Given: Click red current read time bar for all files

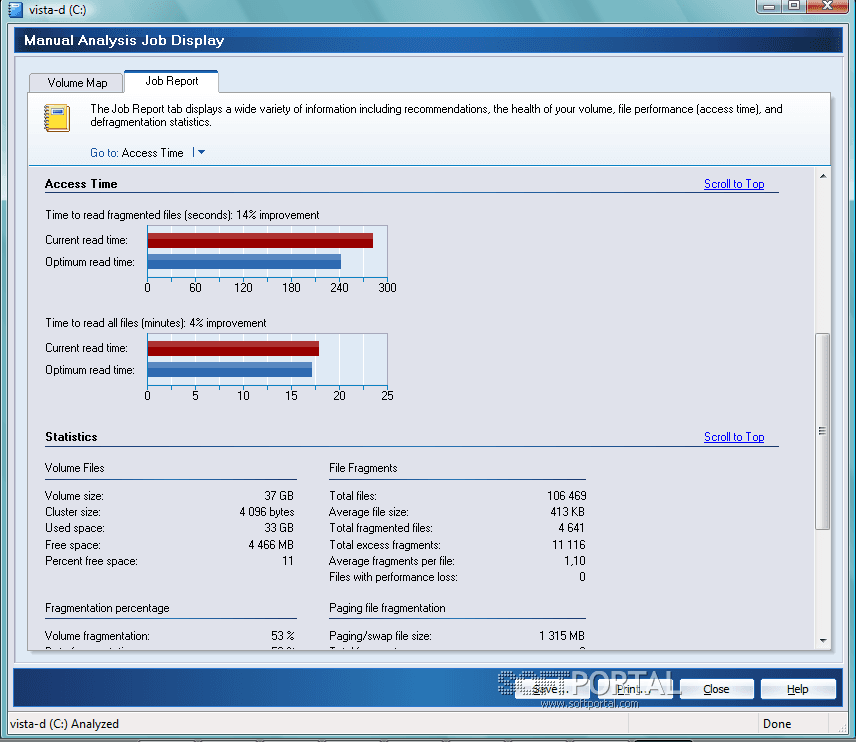Looking at the screenshot, I should pos(233,348).
